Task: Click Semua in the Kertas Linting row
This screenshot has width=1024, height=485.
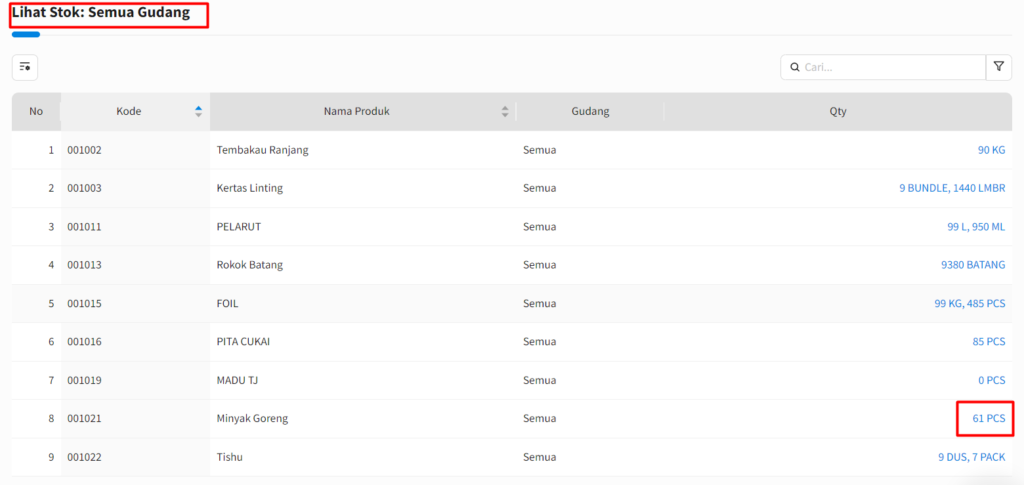Action: tap(539, 189)
